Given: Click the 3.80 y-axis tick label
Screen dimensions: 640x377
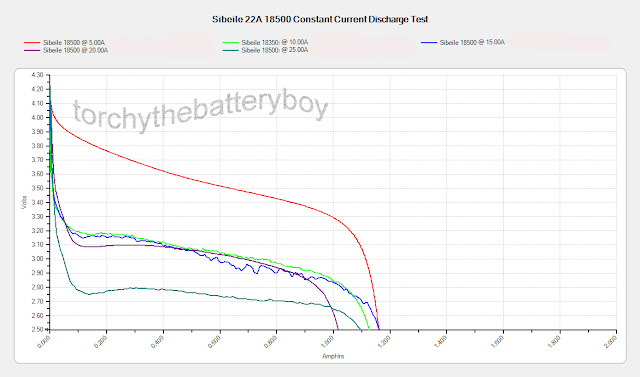Looking at the screenshot, I should [x=37, y=146].
